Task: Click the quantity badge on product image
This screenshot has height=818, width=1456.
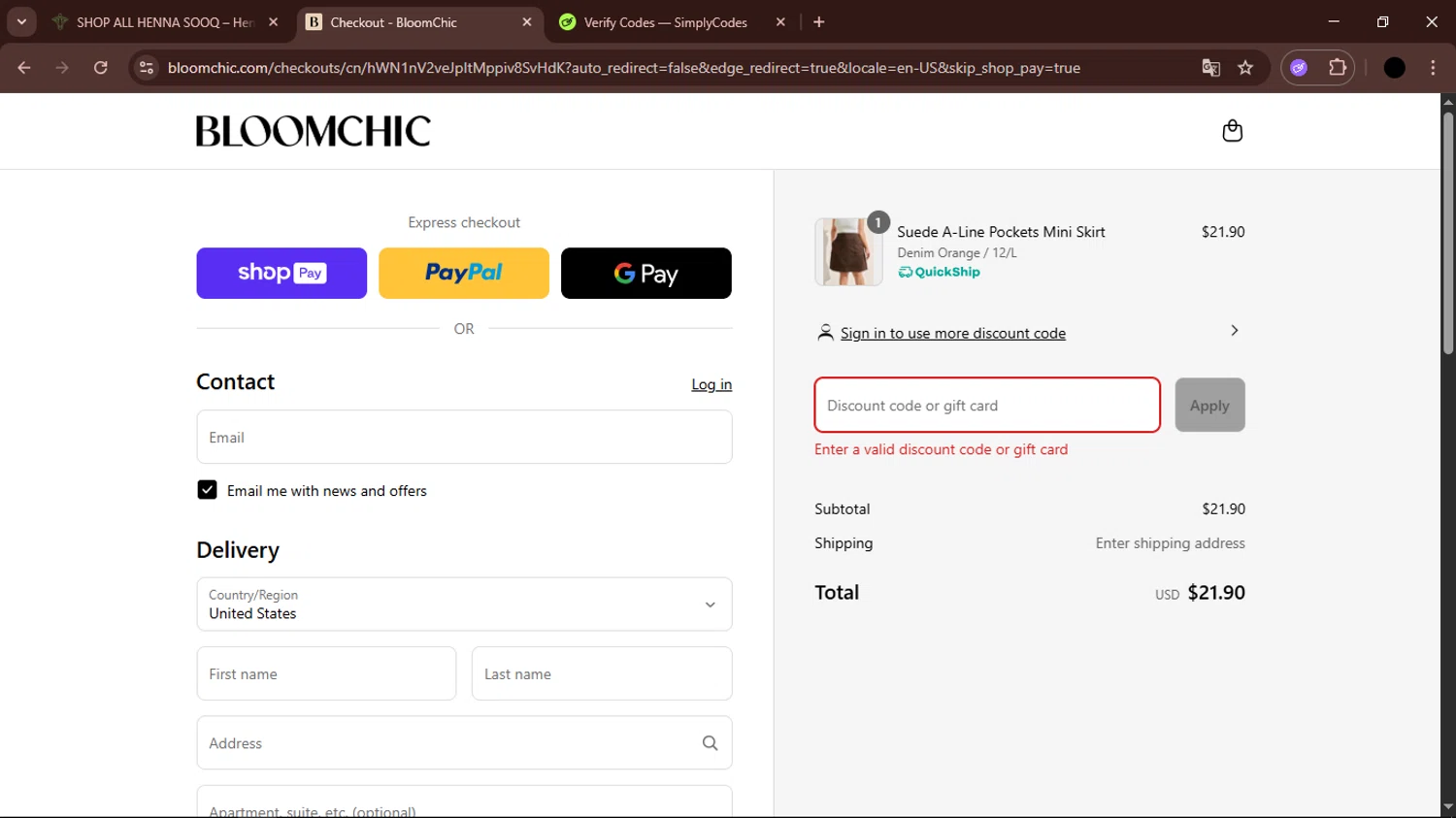Action: 877,222
